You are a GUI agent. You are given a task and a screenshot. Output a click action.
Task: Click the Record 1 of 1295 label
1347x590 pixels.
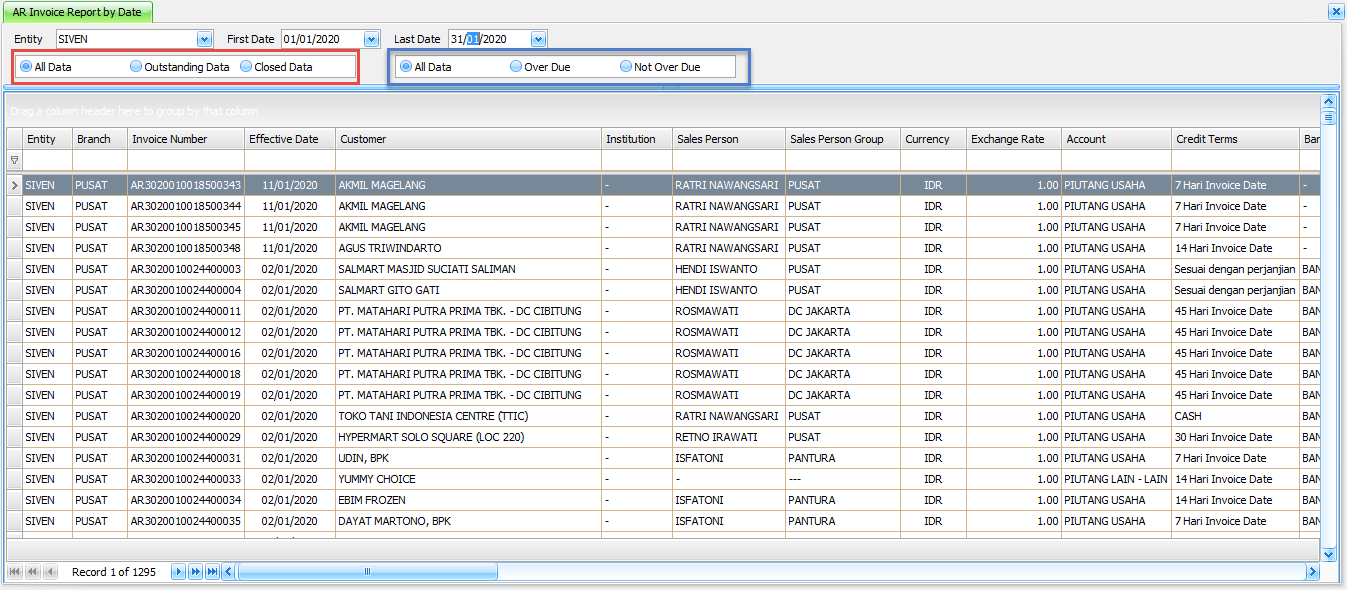(114, 572)
